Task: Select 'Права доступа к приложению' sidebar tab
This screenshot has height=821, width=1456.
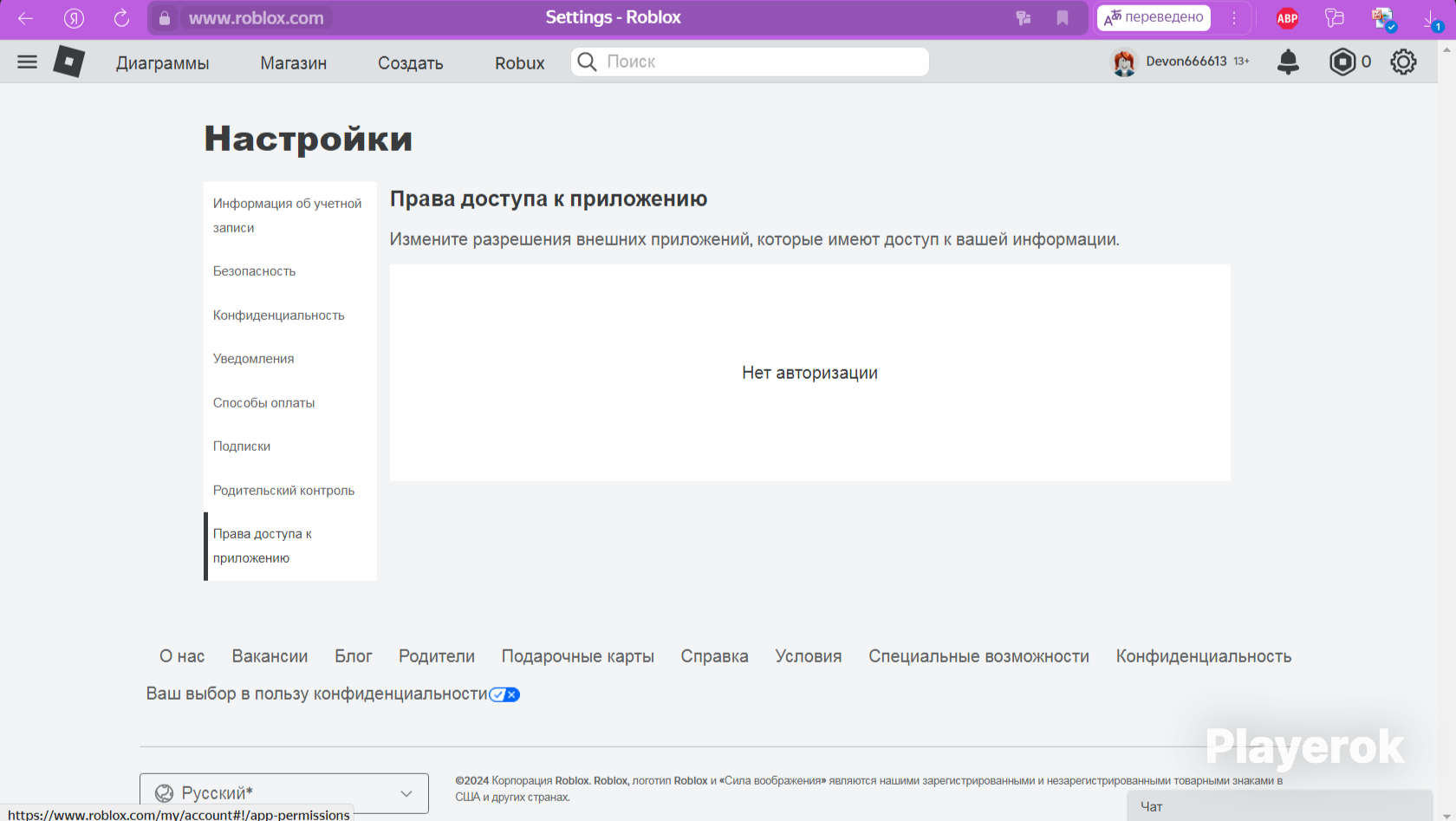Action: (x=290, y=546)
